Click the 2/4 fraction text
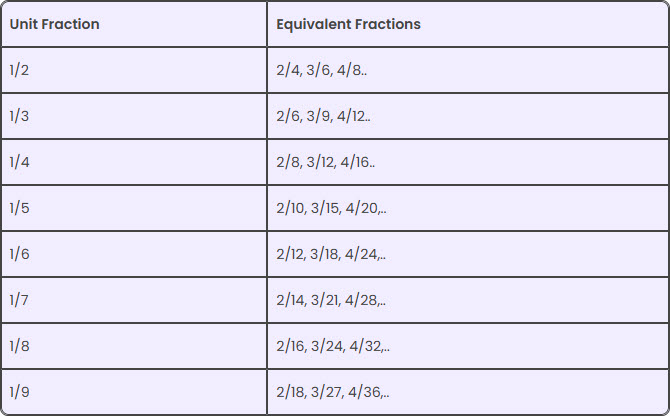This screenshot has height=416, width=670. (288, 70)
